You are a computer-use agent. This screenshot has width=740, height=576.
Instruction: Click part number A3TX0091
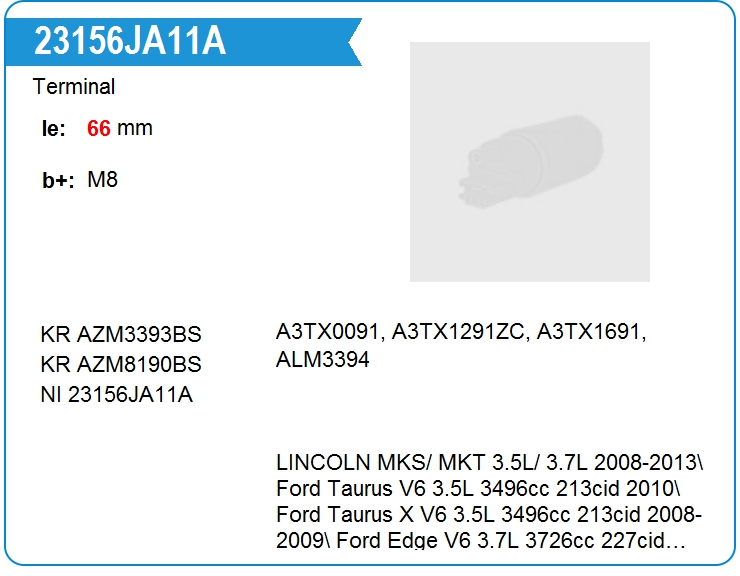[329, 333]
